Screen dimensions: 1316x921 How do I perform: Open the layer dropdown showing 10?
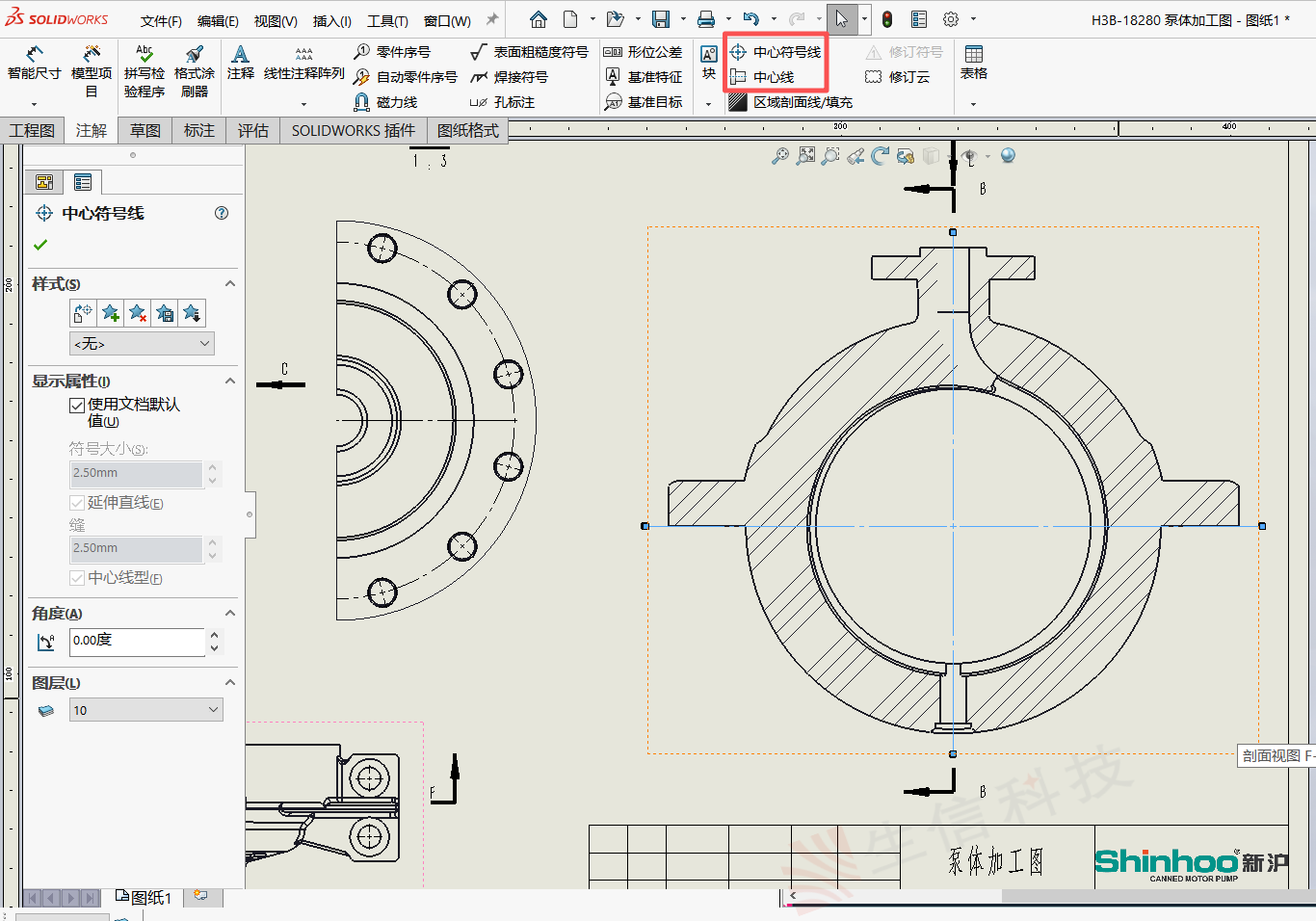[x=146, y=710]
